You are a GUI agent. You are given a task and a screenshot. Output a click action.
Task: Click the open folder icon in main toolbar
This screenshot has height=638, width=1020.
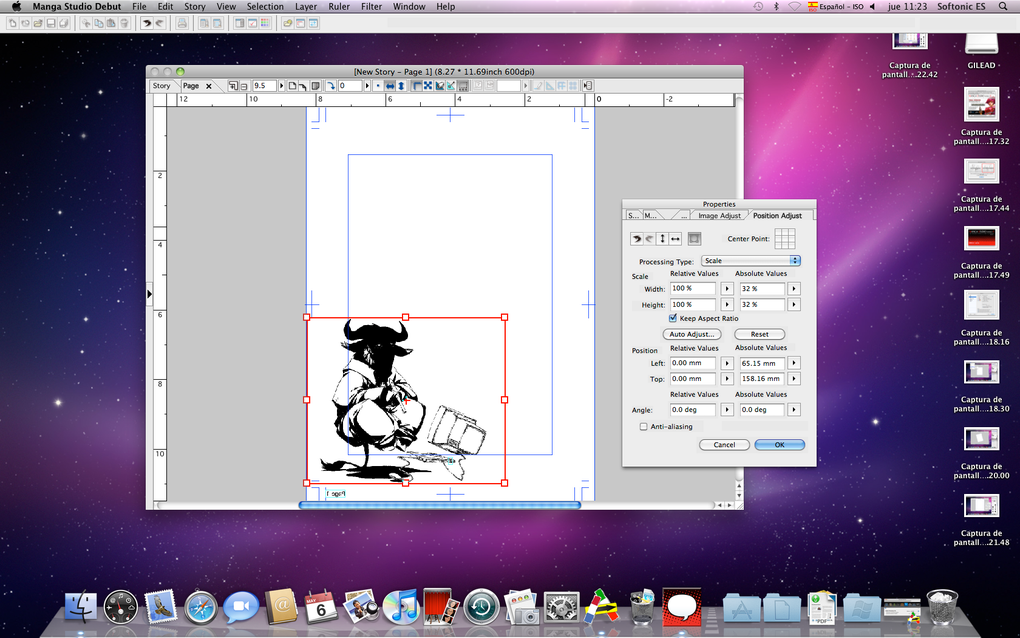38,23
